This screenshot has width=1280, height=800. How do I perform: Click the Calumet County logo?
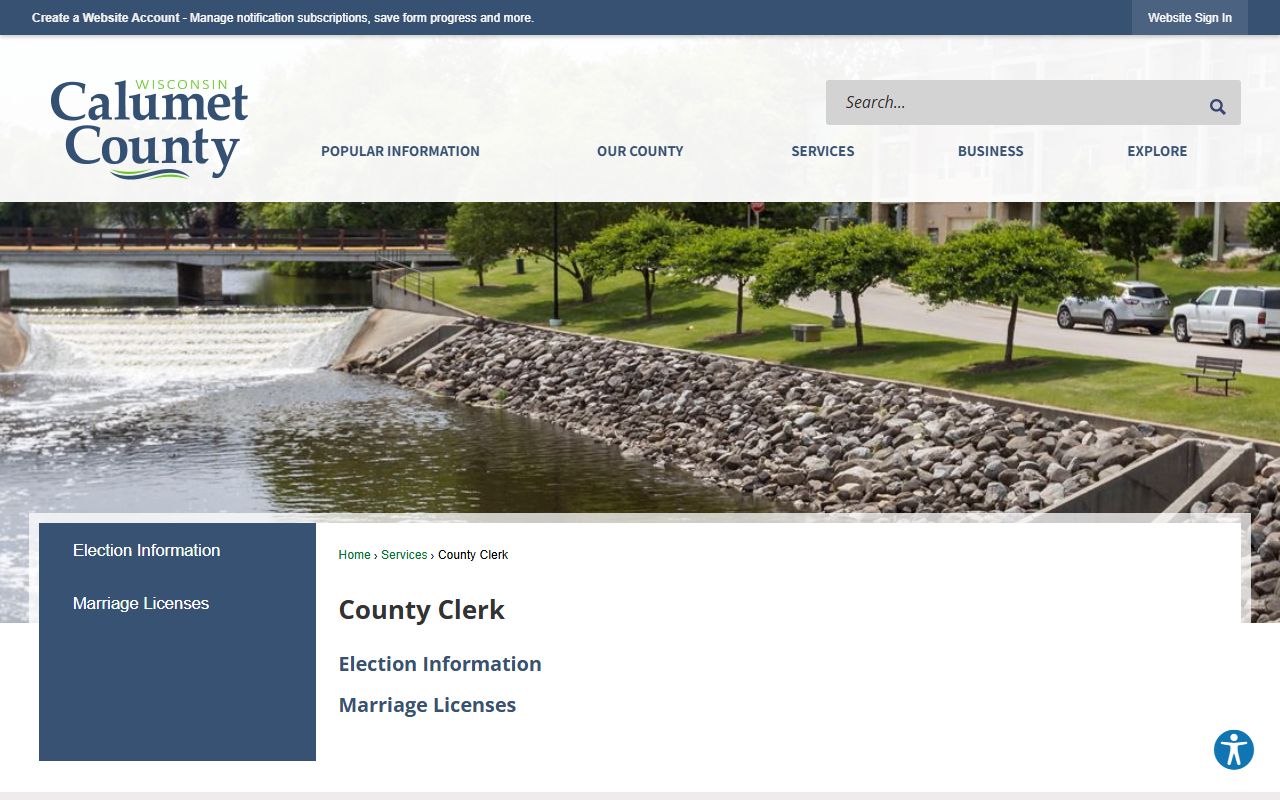pos(149,129)
